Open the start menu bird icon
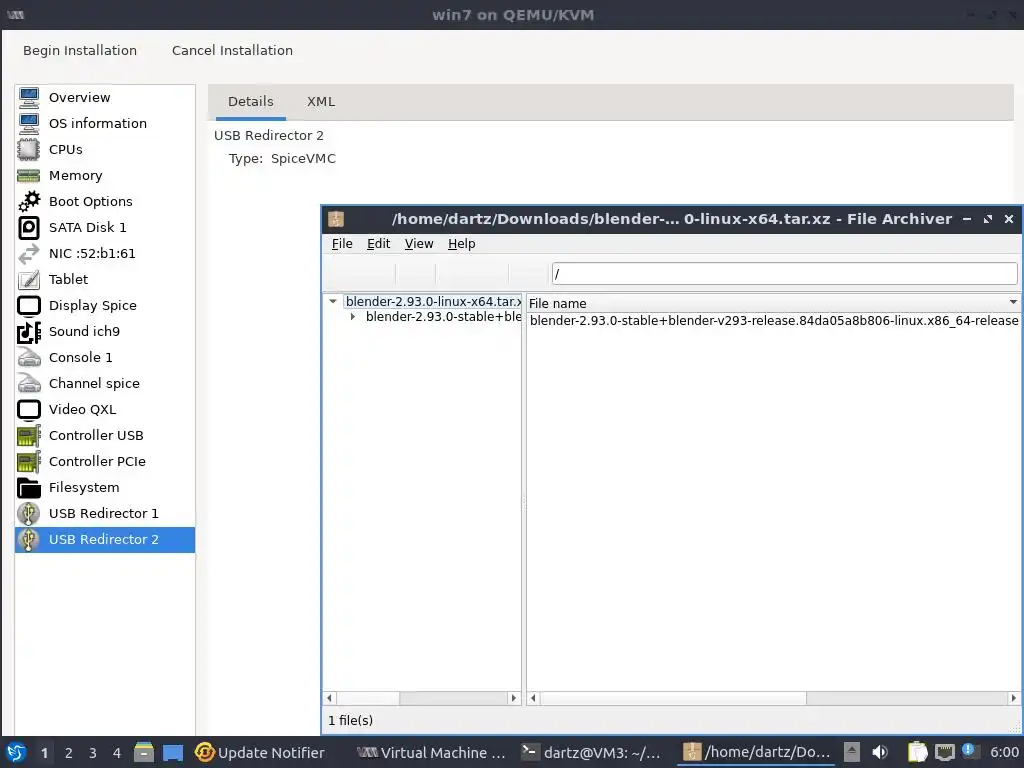The width and height of the screenshot is (1024, 768). (x=16, y=752)
